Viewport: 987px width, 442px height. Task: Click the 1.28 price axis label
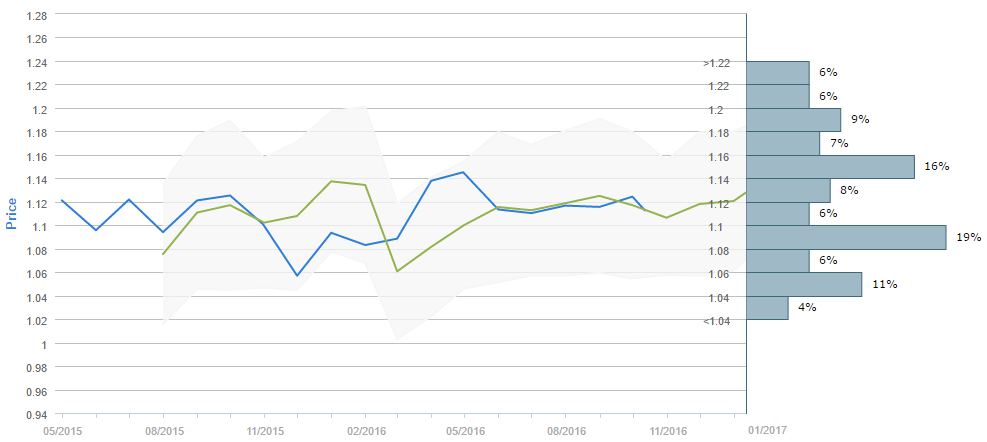coord(35,16)
